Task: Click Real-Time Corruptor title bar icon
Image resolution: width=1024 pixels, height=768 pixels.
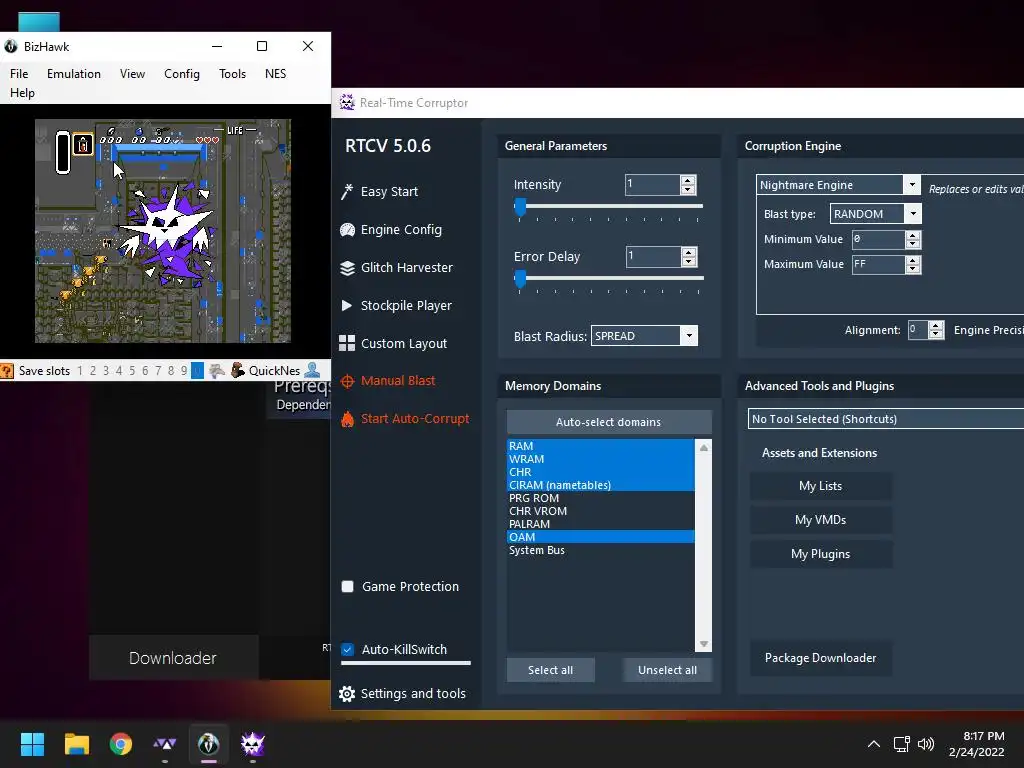Action: 346,103
